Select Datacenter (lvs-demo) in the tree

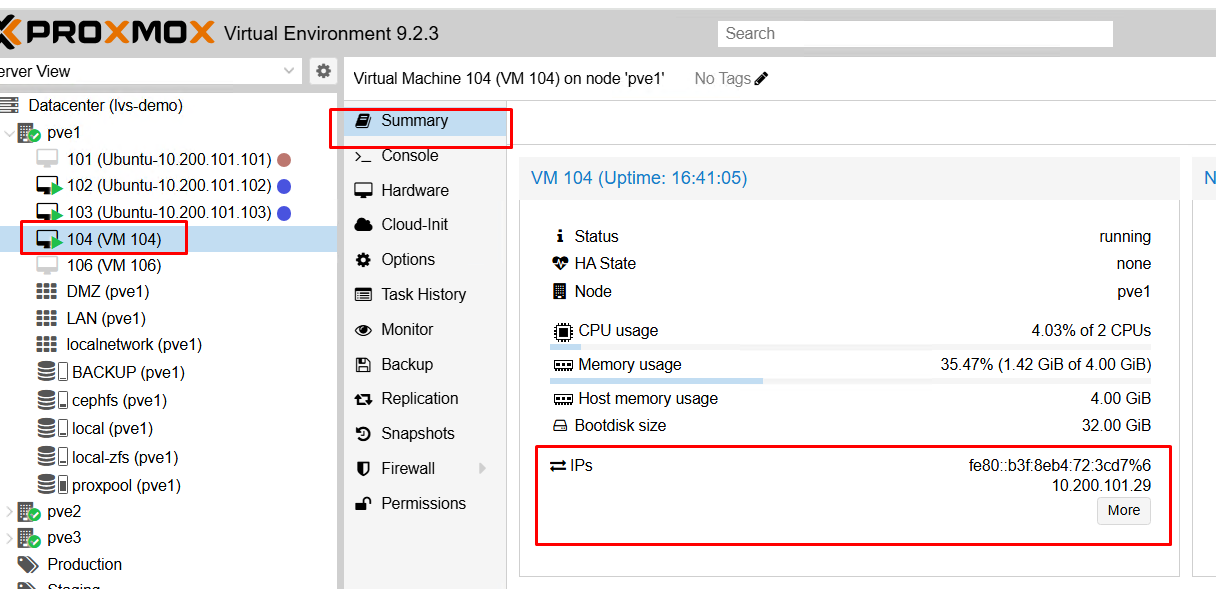pos(105,105)
